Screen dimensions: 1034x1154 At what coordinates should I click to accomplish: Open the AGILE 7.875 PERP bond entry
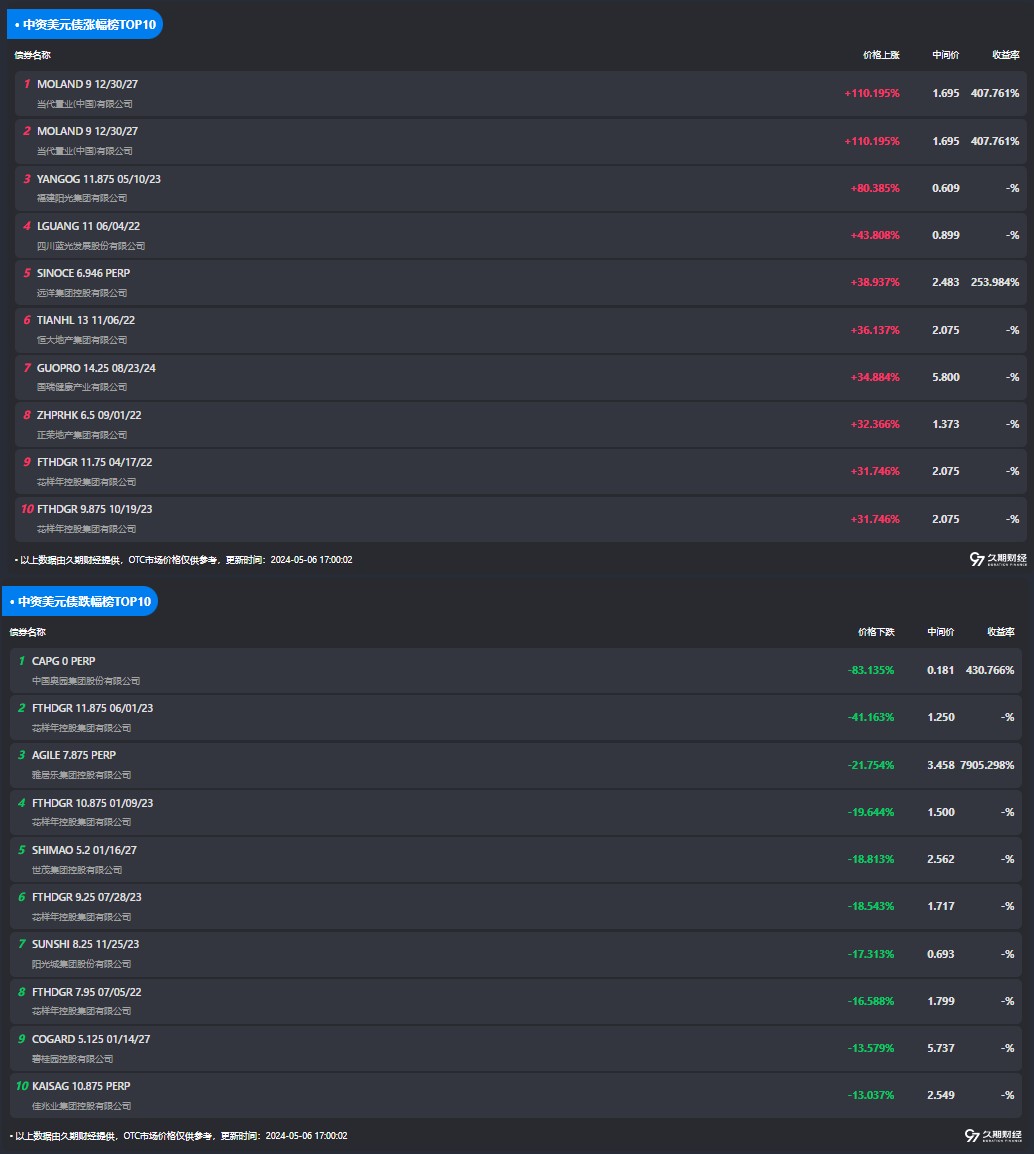click(74, 755)
